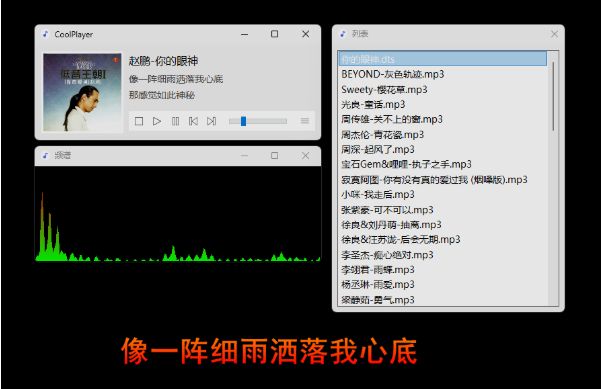Maximize the CoolPlayer window
The height and width of the screenshot is (389, 602).
pos(275,34)
